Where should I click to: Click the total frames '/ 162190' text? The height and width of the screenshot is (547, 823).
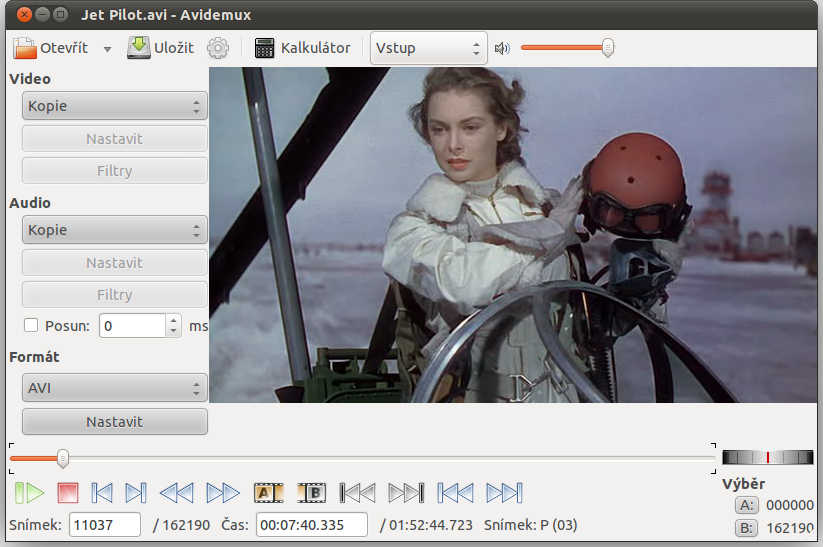(181, 525)
